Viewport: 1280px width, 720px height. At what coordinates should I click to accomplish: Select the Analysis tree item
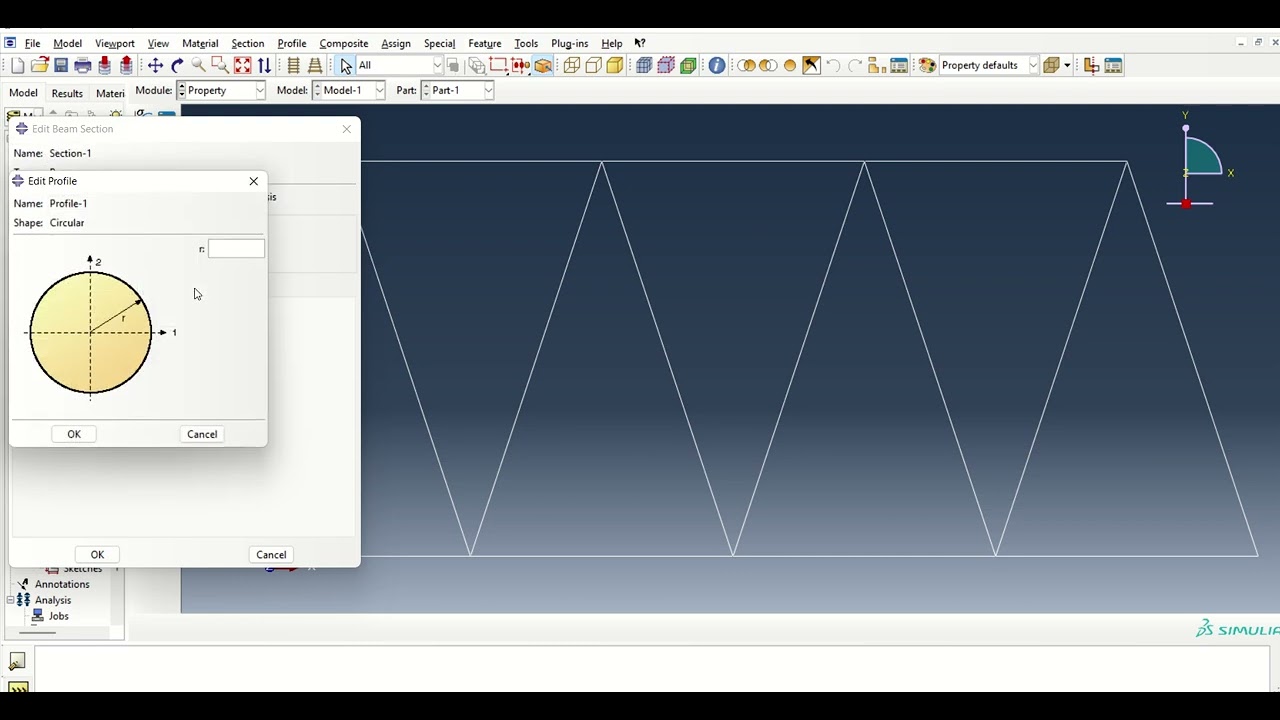point(53,600)
